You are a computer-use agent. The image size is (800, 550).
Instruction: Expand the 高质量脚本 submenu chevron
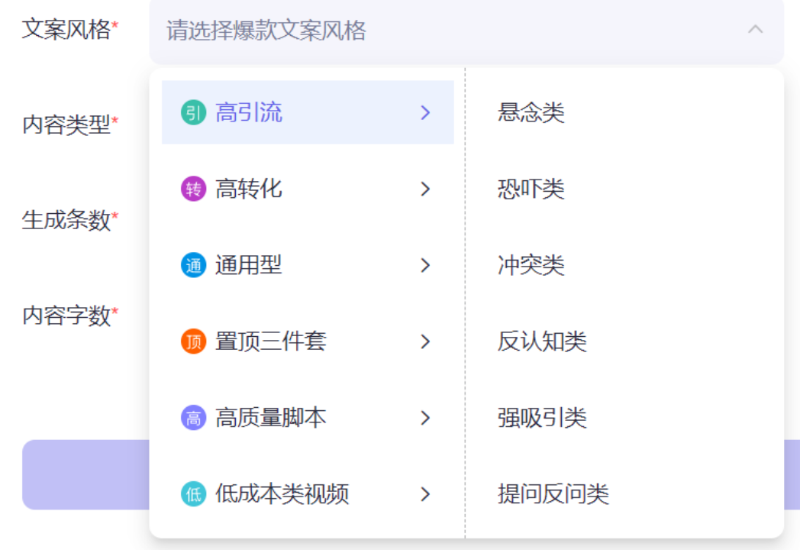[425, 418]
